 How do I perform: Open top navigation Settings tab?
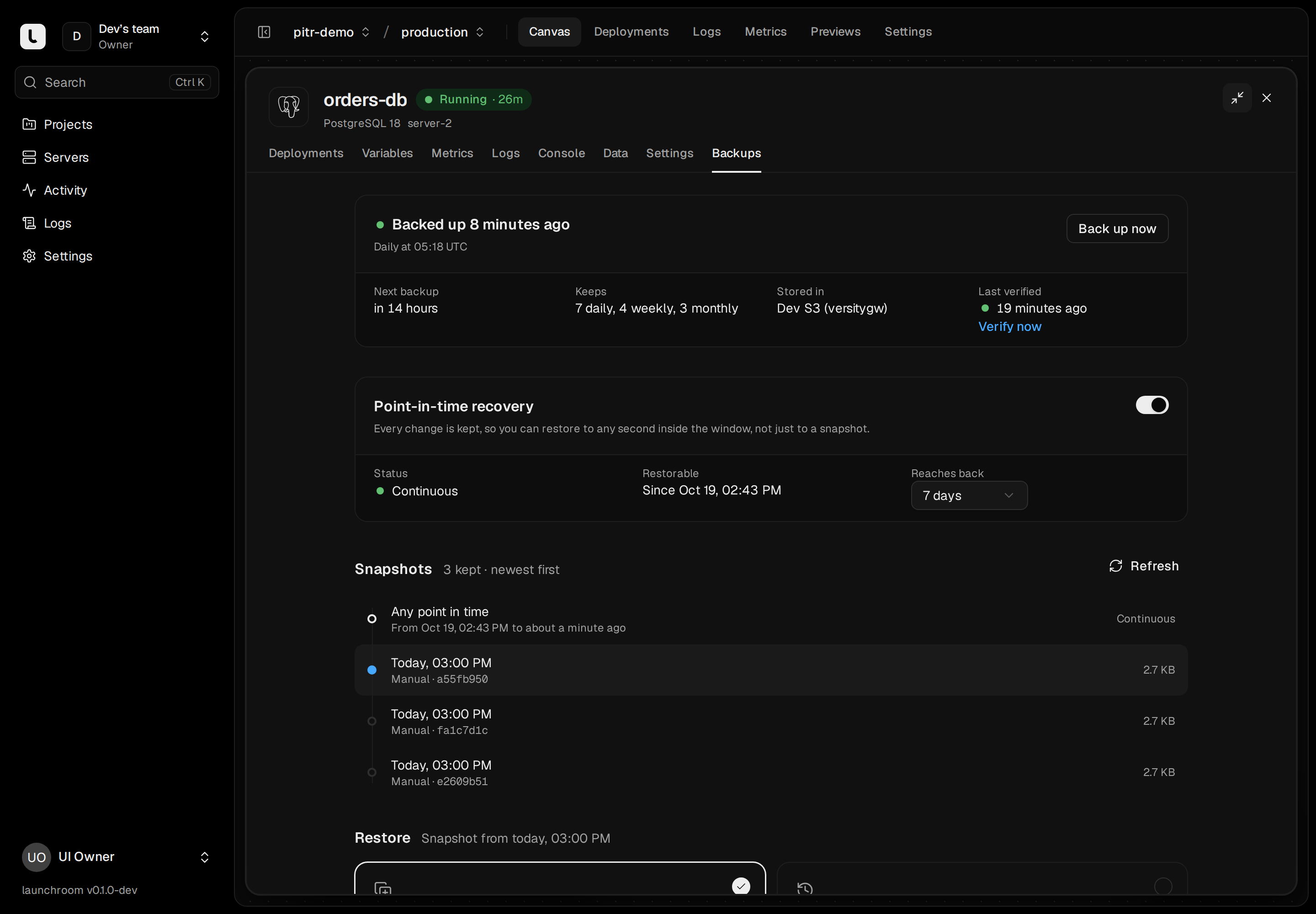(x=907, y=32)
